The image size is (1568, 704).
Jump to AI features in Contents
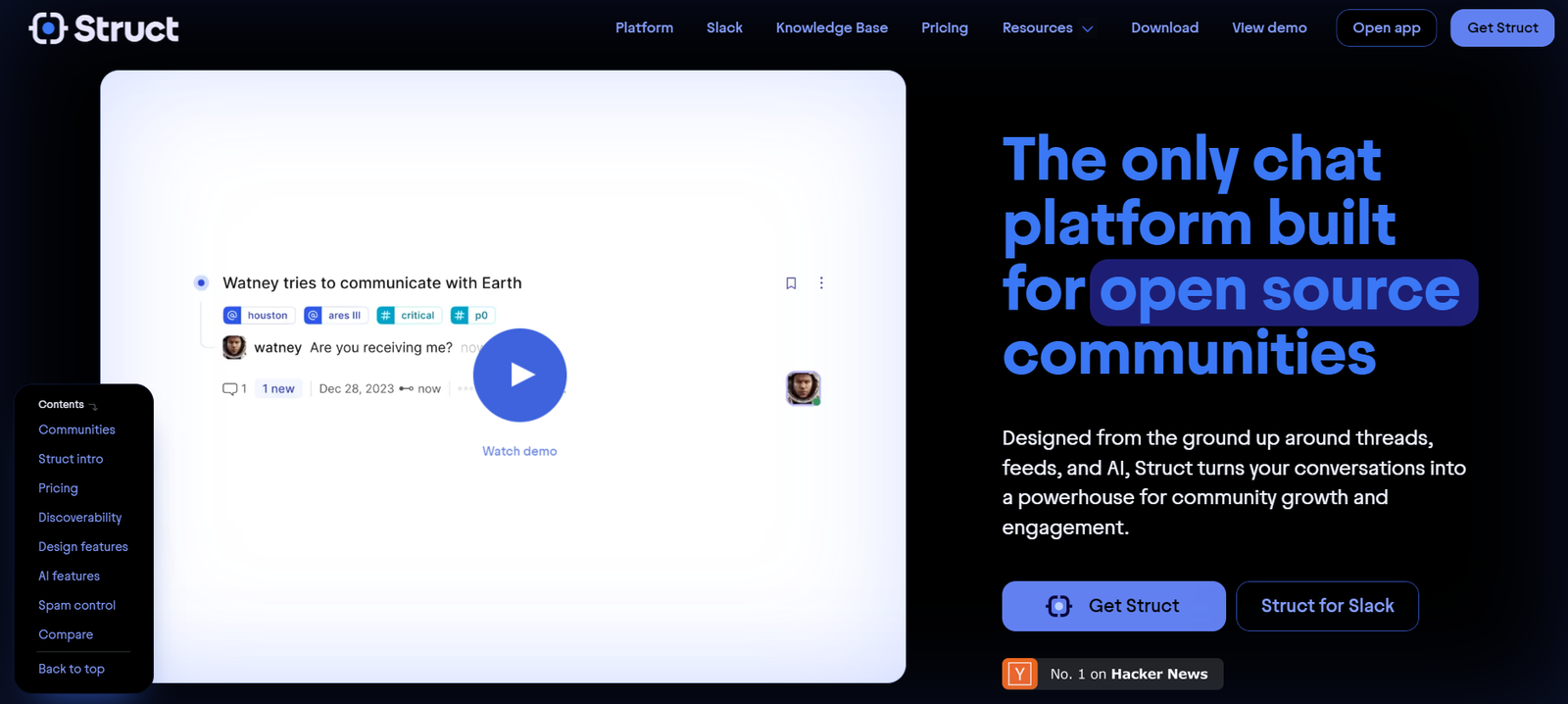pos(69,577)
